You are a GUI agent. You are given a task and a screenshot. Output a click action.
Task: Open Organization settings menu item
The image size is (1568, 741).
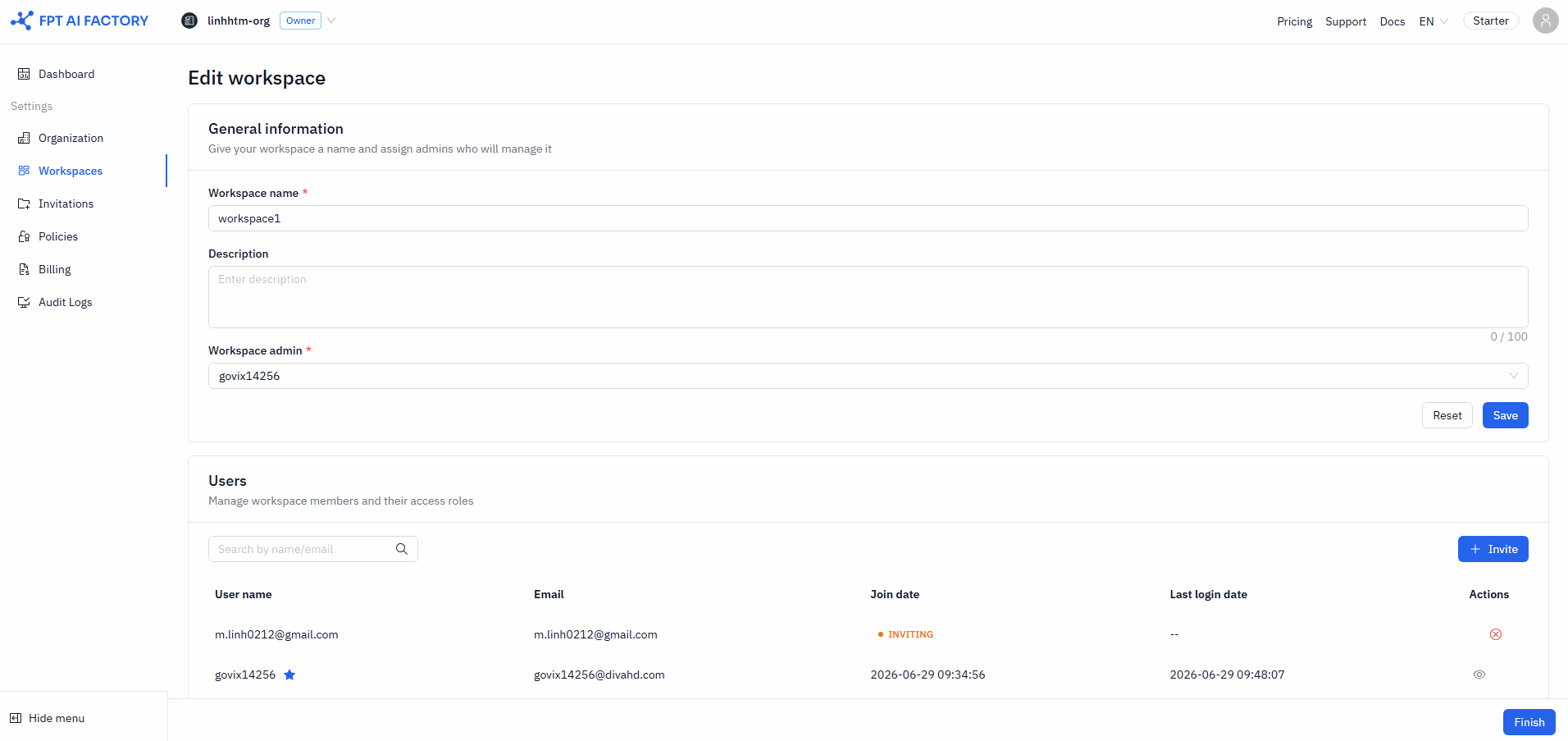tap(71, 138)
